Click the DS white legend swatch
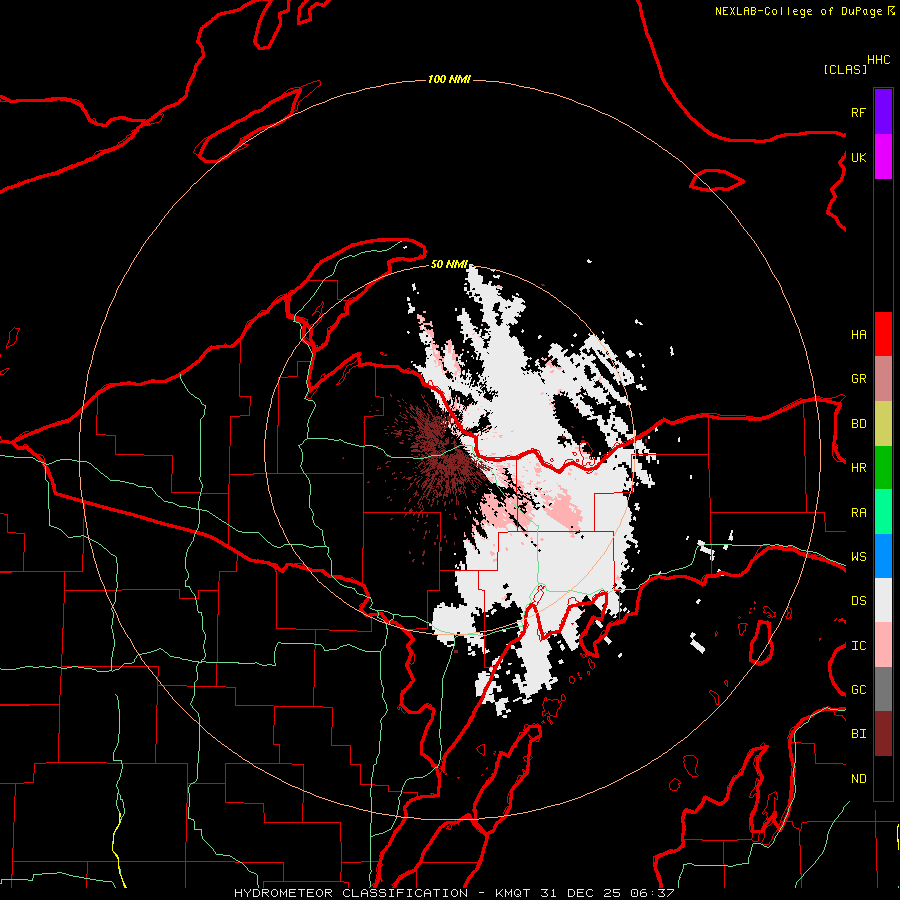 point(883,600)
